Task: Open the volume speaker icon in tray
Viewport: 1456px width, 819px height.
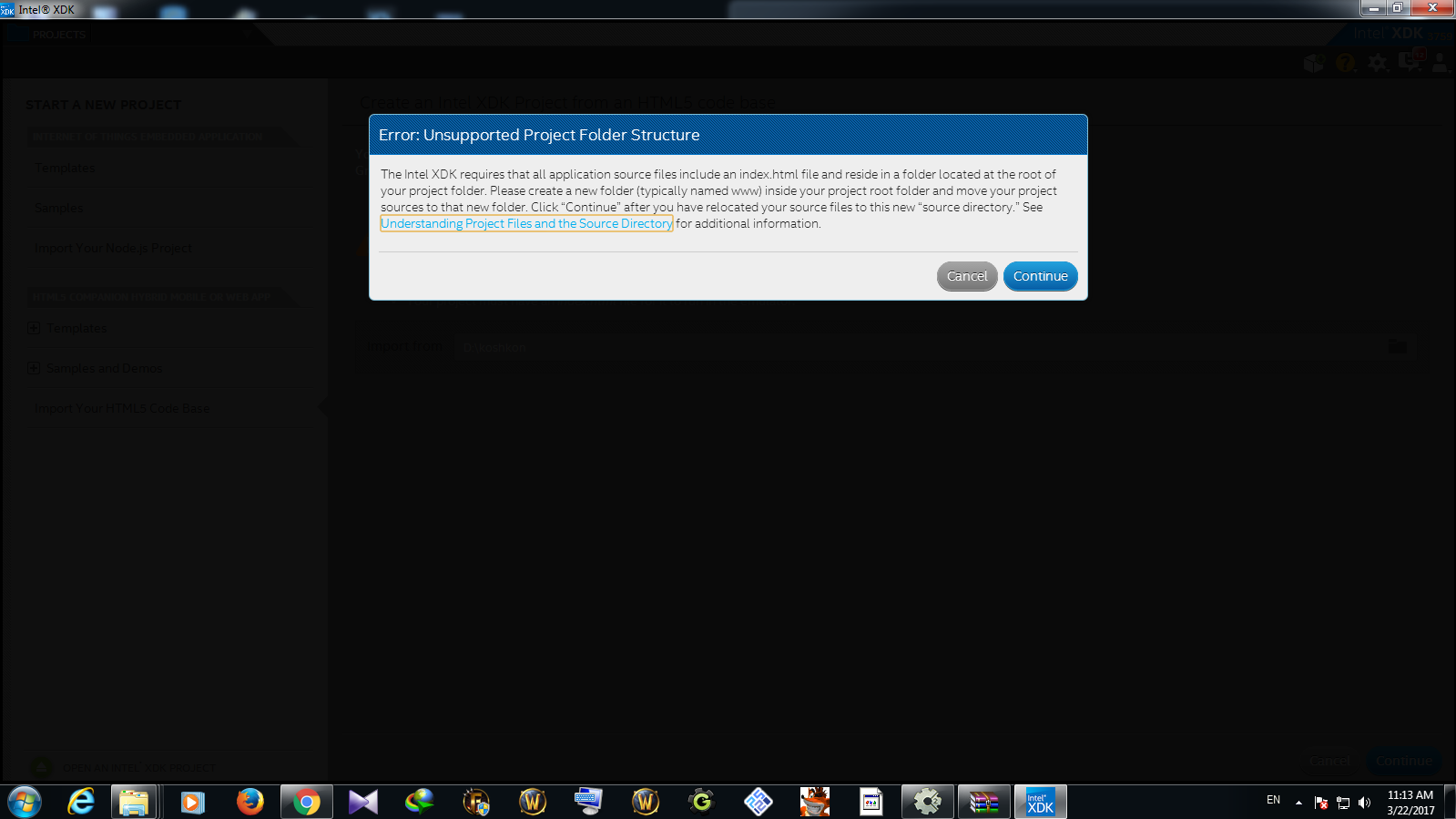Action: pos(1364,803)
